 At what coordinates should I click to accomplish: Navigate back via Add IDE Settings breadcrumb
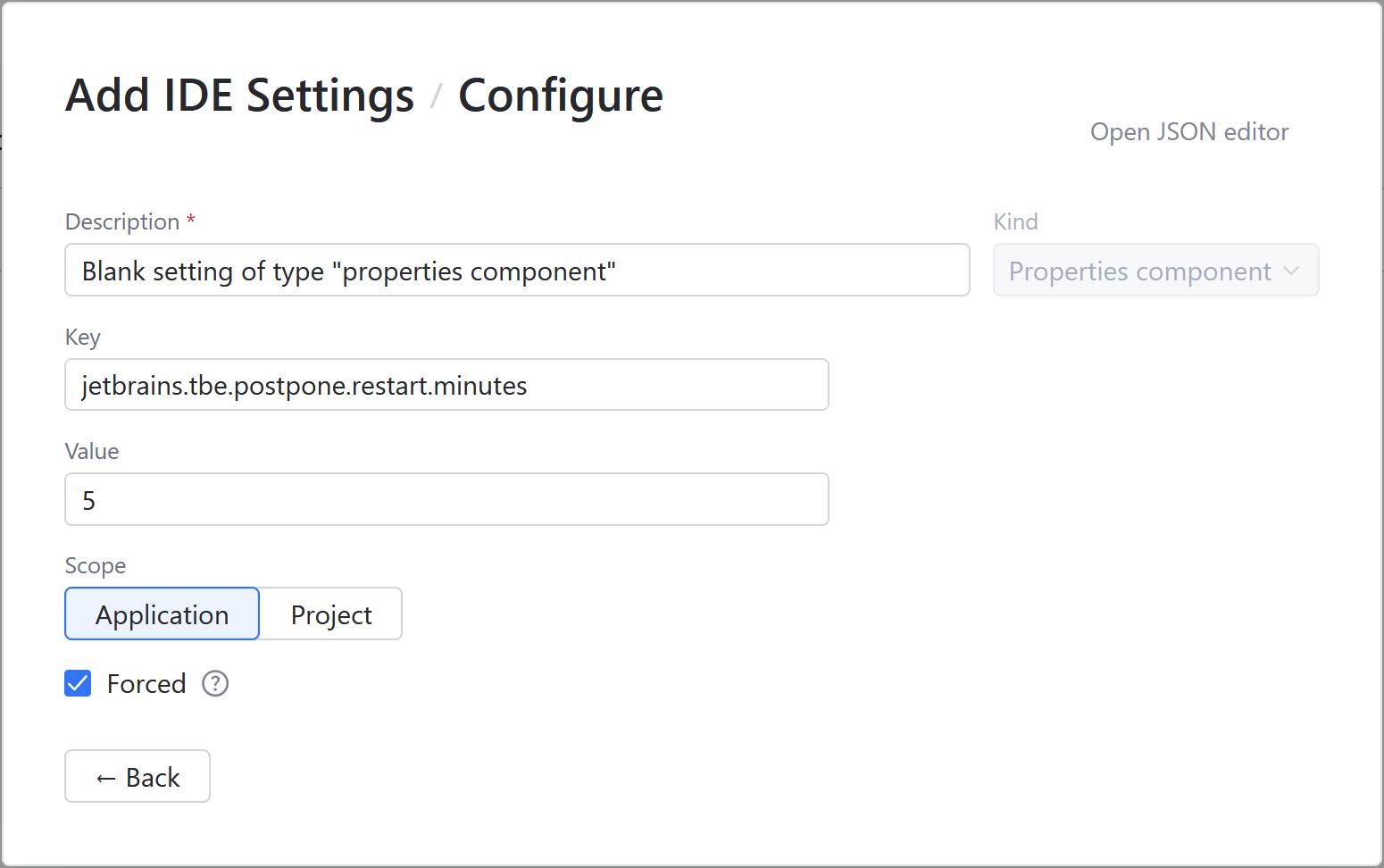click(x=238, y=95)
